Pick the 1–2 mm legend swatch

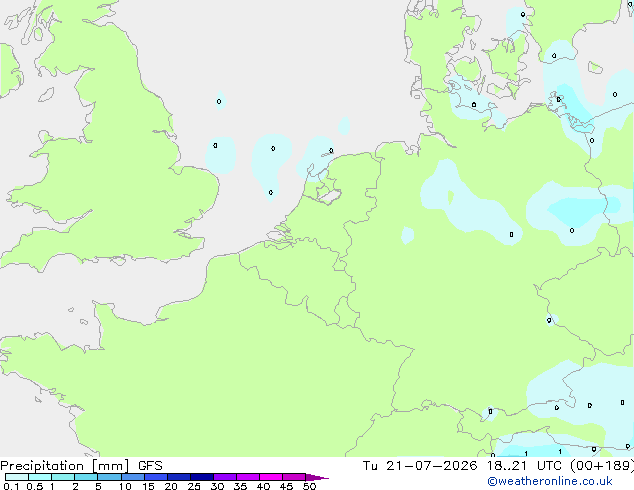click(x=63, y=477)
